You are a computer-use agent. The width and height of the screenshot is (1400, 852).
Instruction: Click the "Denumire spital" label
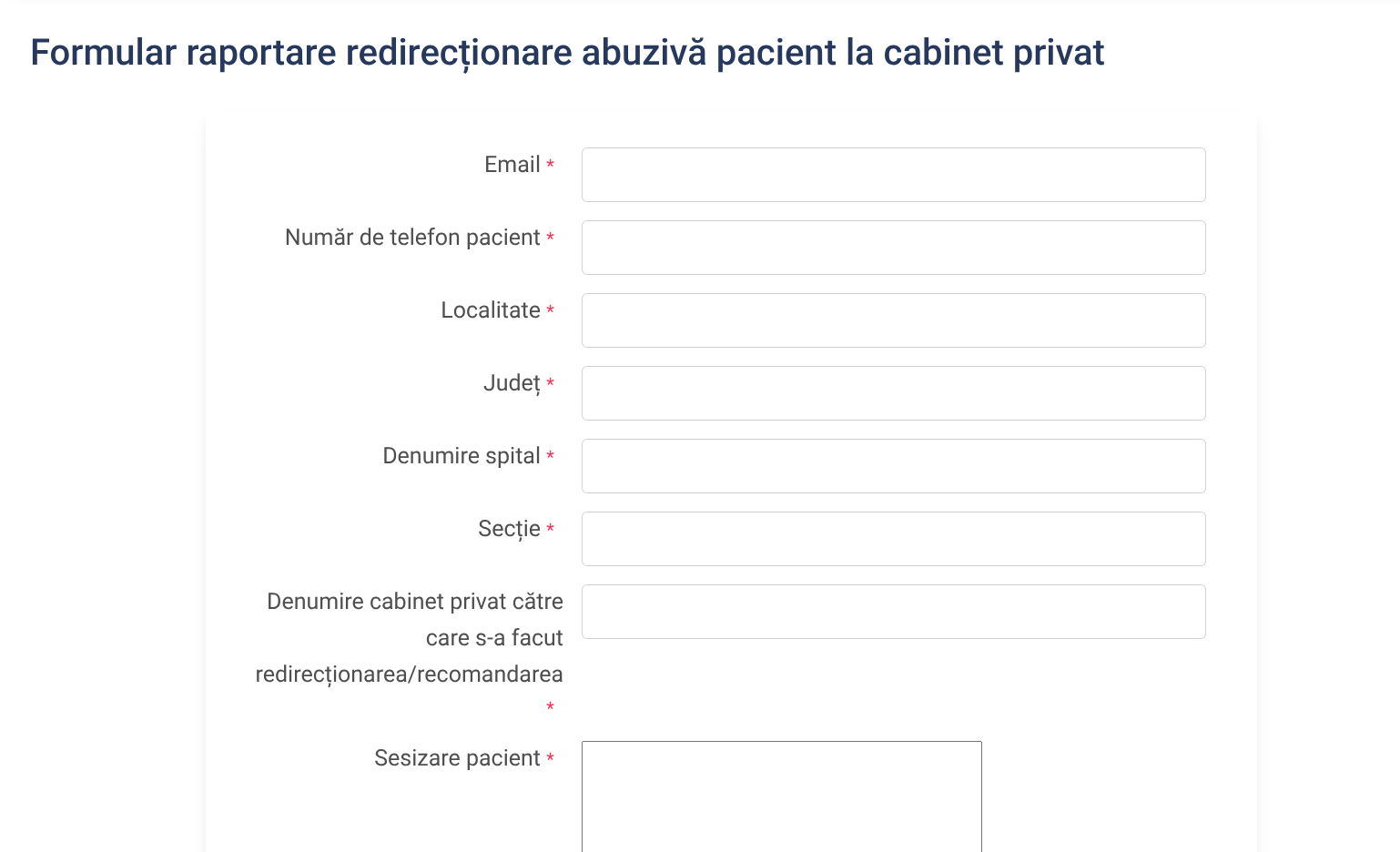tap(462, 456)
